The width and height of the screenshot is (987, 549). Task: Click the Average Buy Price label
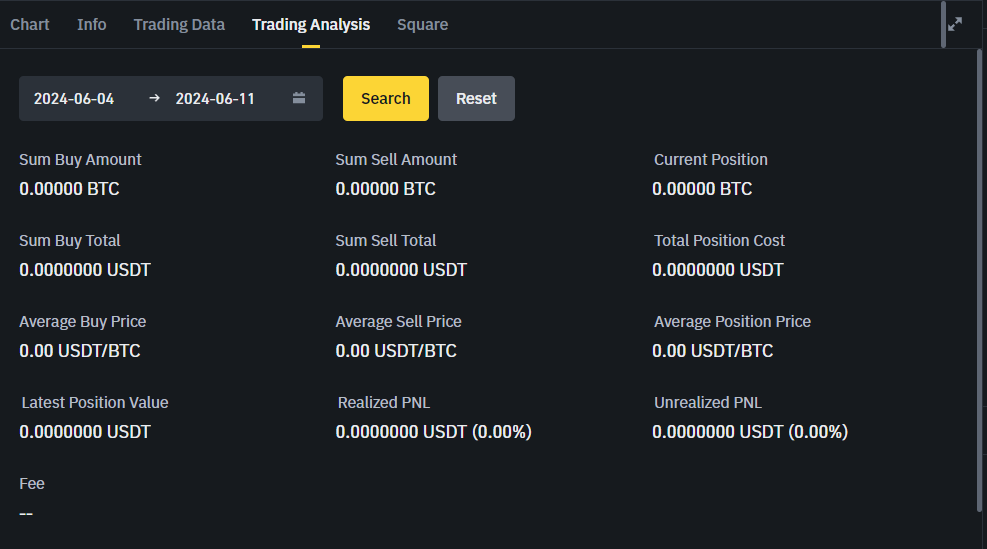pos(82,321)
